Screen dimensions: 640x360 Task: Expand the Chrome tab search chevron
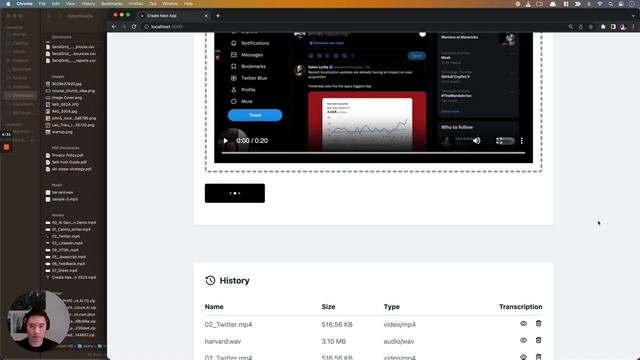pyautogui.click(x=633, y=16)
